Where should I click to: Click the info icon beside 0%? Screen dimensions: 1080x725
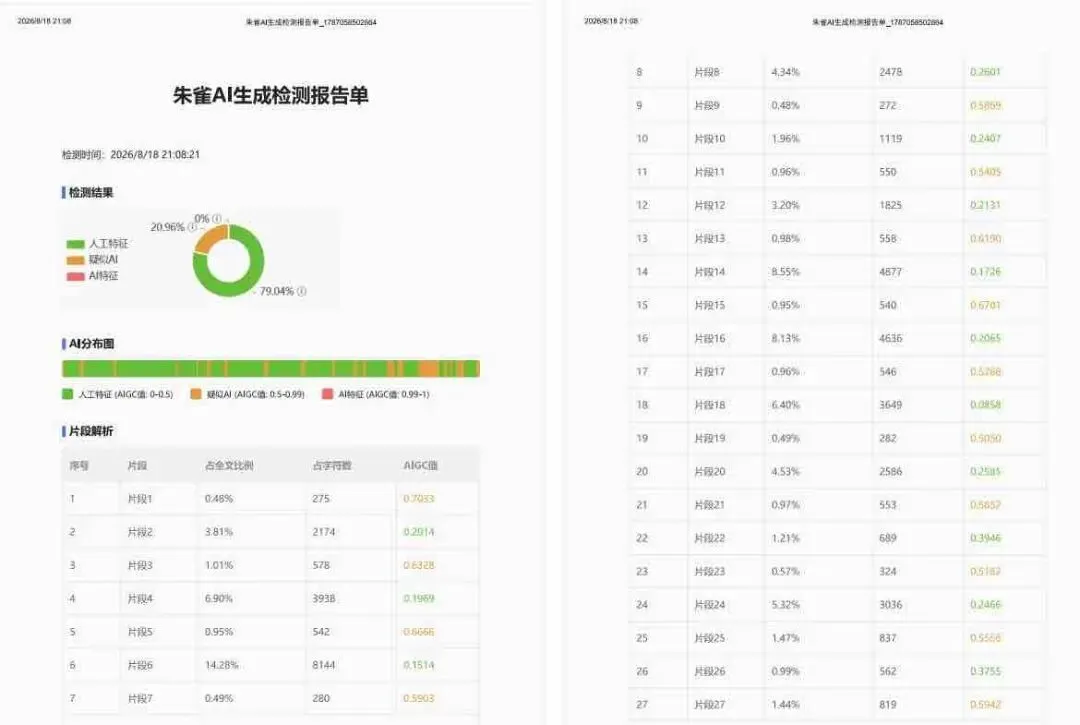(x=217, y=218)
